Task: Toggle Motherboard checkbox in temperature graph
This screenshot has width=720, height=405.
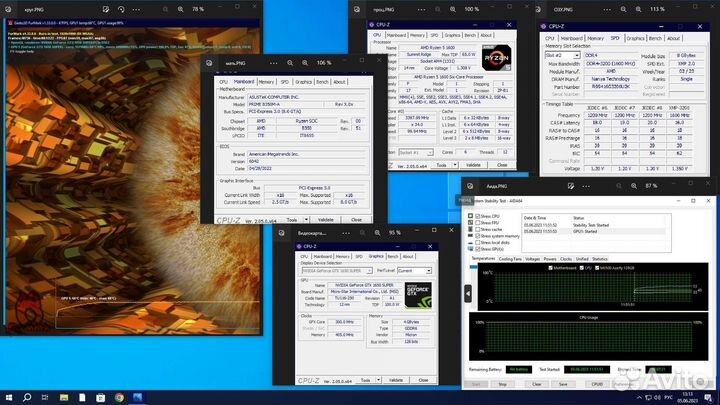Action: (x=550, y=268)
